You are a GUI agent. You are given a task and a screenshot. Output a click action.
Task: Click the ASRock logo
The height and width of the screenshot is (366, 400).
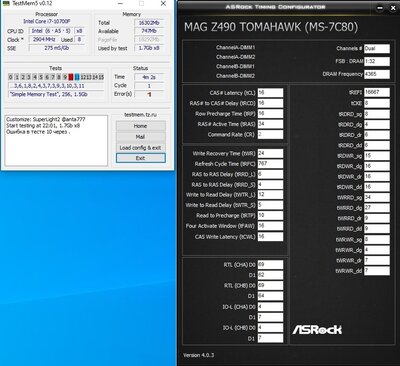tap(317, 329)
